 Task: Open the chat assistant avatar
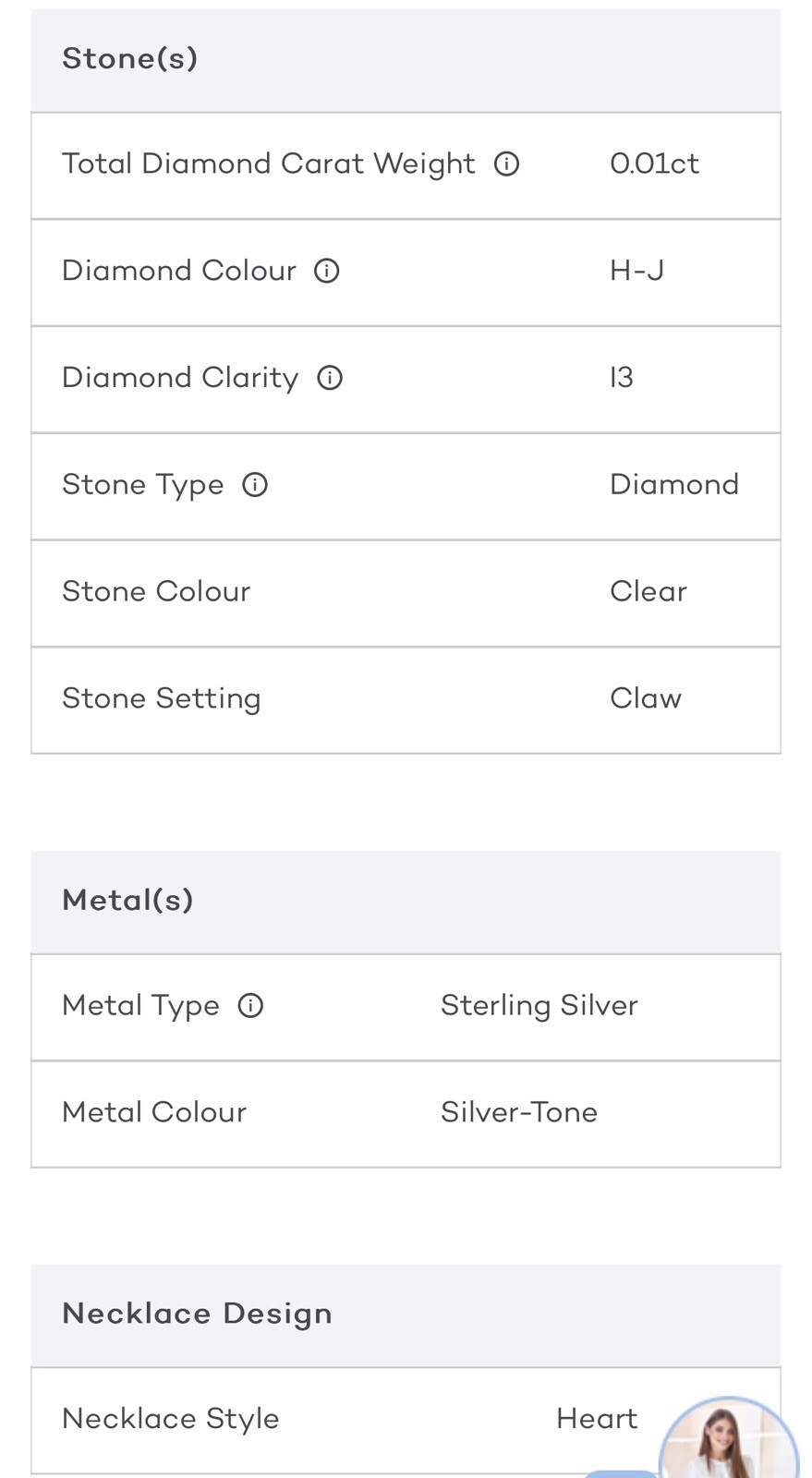coord(729,1439)
